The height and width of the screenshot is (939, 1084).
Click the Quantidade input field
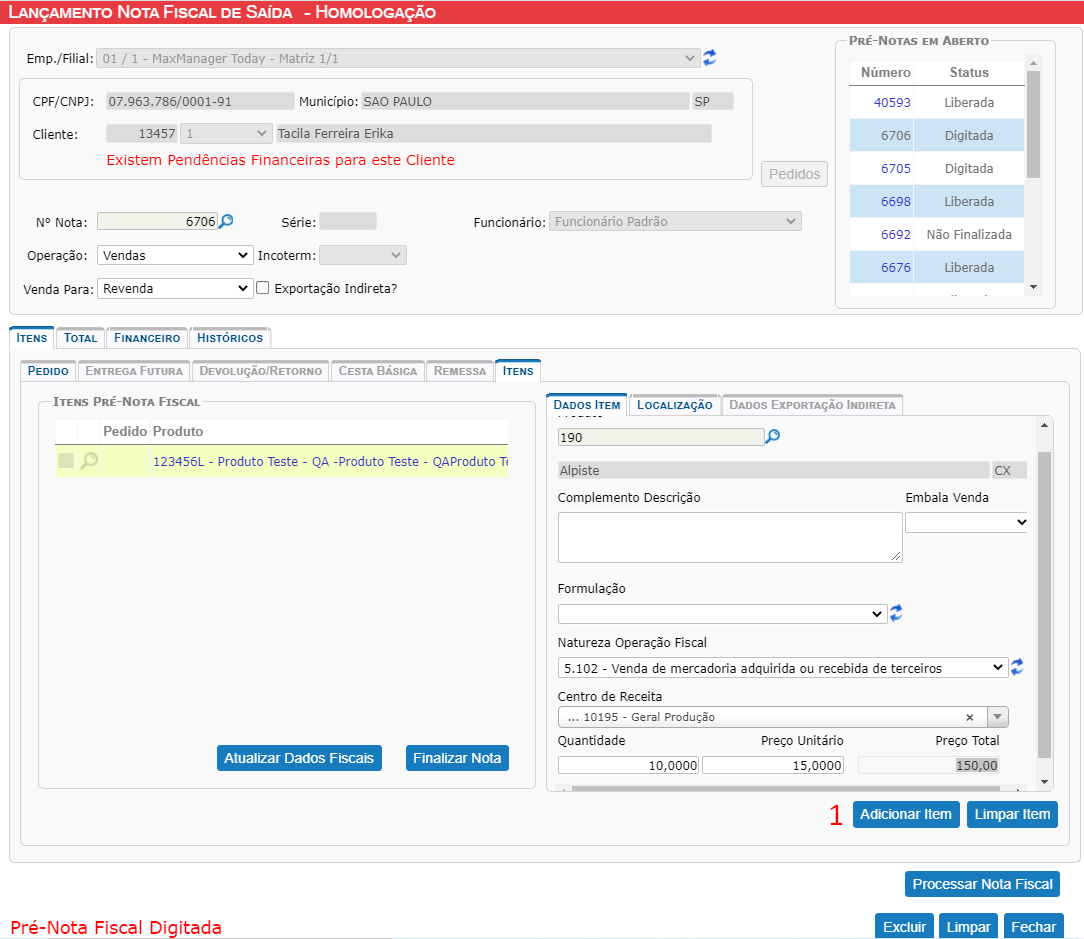click(x=628, y=765)
